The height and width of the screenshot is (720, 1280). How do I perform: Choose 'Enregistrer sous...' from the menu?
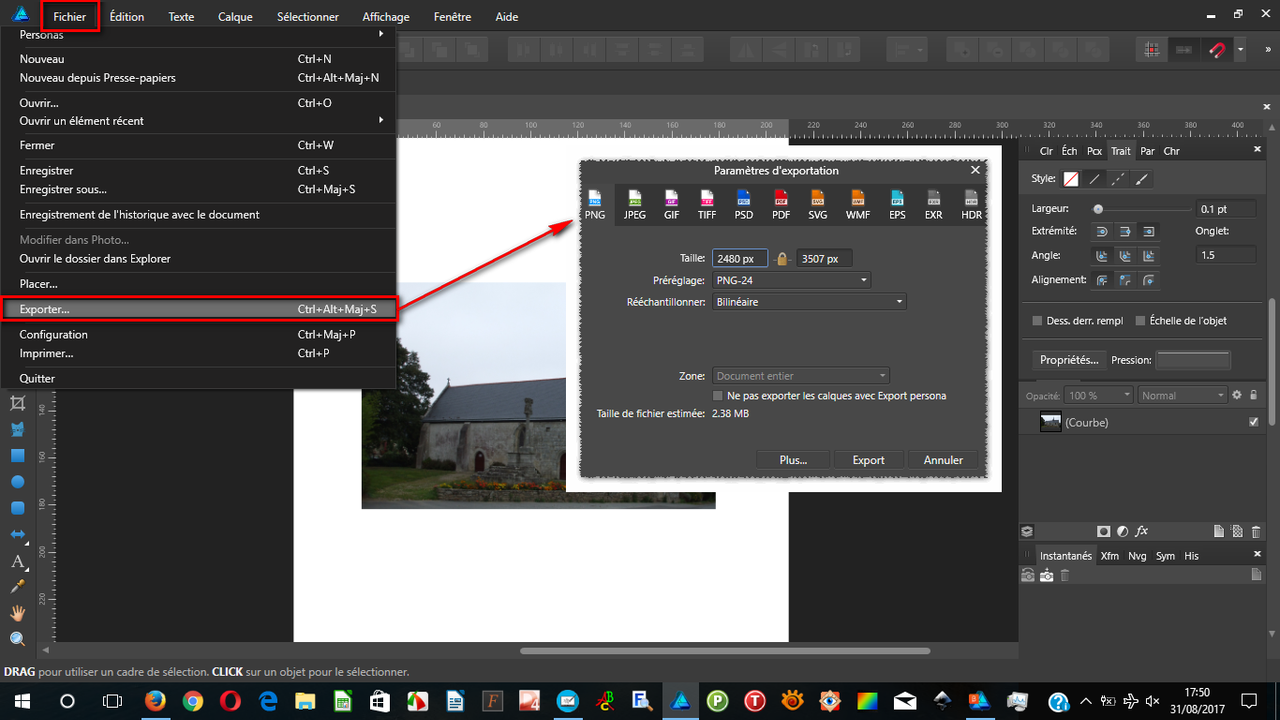pyautogui.click(x=199, y=189)
